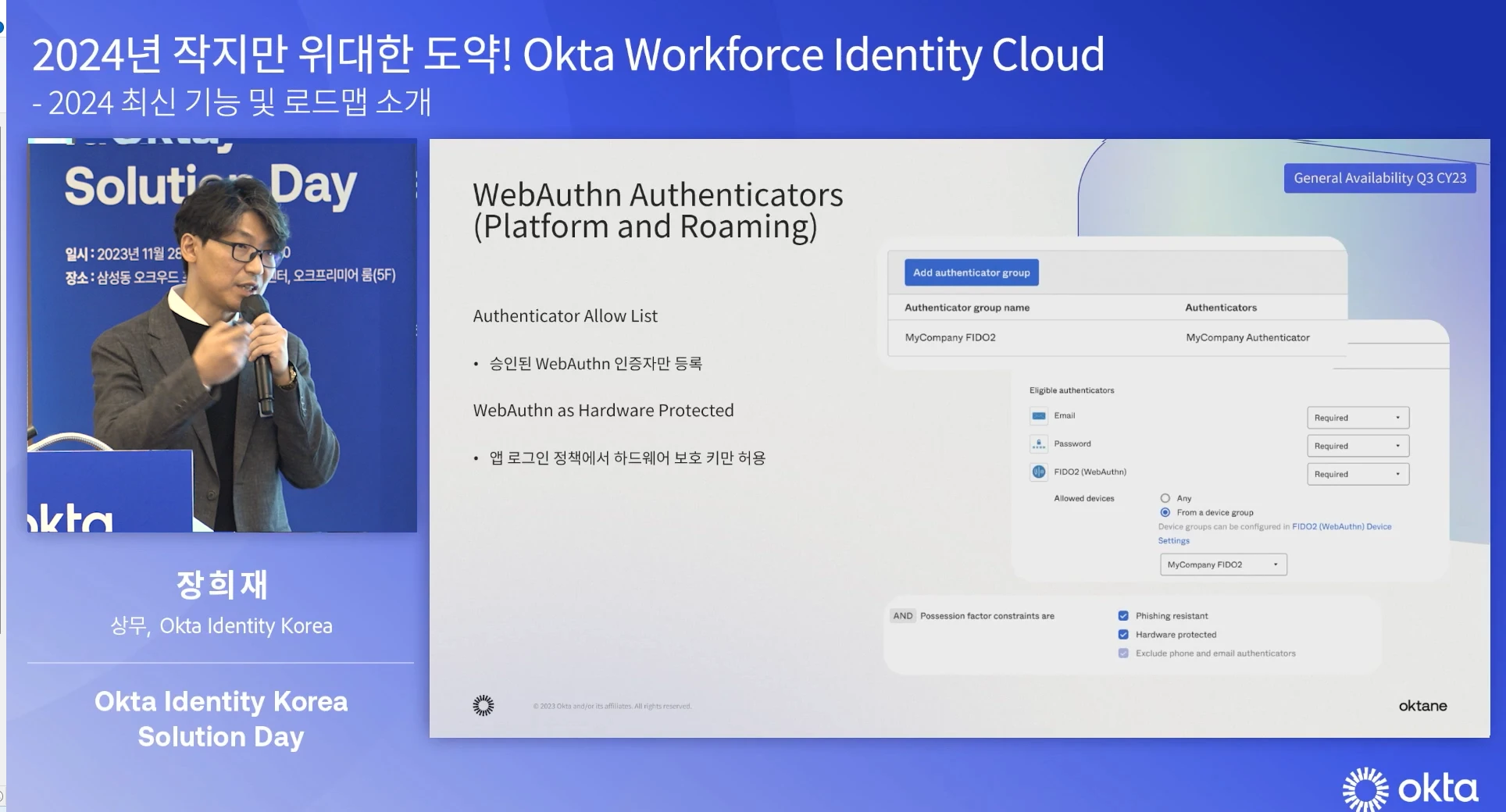Image resolution: width=1506 pixels, height=812 pixels.
Task: Toggle Exclude phone and email authenticators checkbox
Action: click(1123, 654)
